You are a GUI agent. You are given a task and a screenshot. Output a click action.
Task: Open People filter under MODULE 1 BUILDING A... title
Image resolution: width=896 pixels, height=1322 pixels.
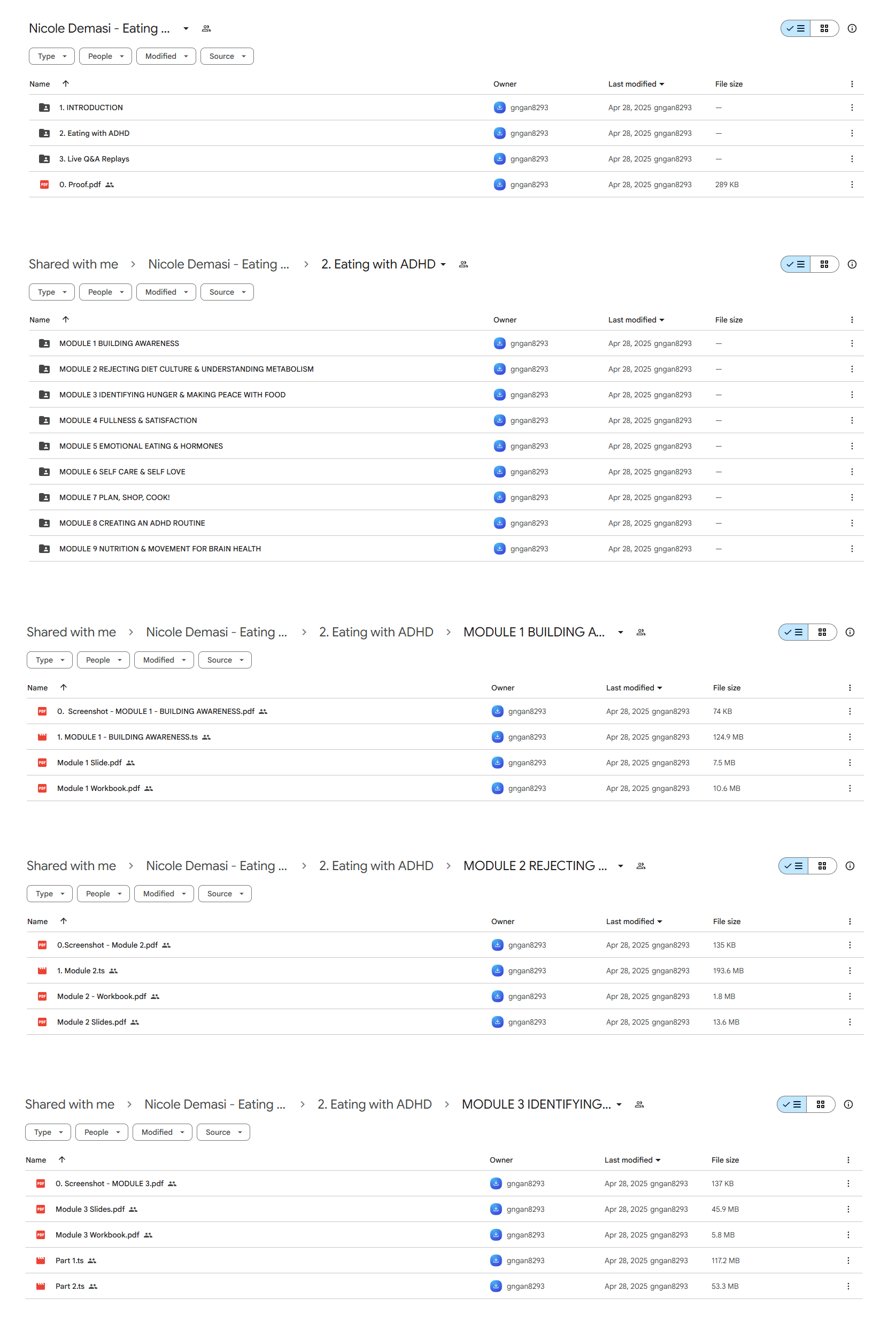point(104,660)
